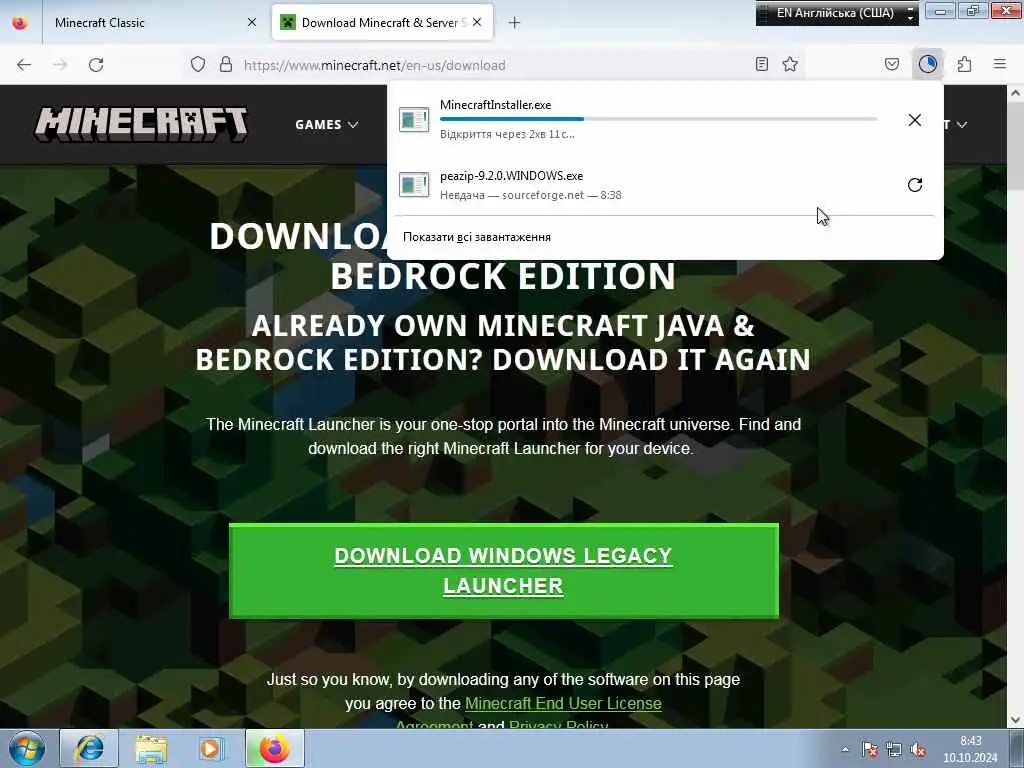This screenshot has width=1024, height=768.
Task: Click the page scrollbar up arrow
Action: click(x=1016, y=93)
